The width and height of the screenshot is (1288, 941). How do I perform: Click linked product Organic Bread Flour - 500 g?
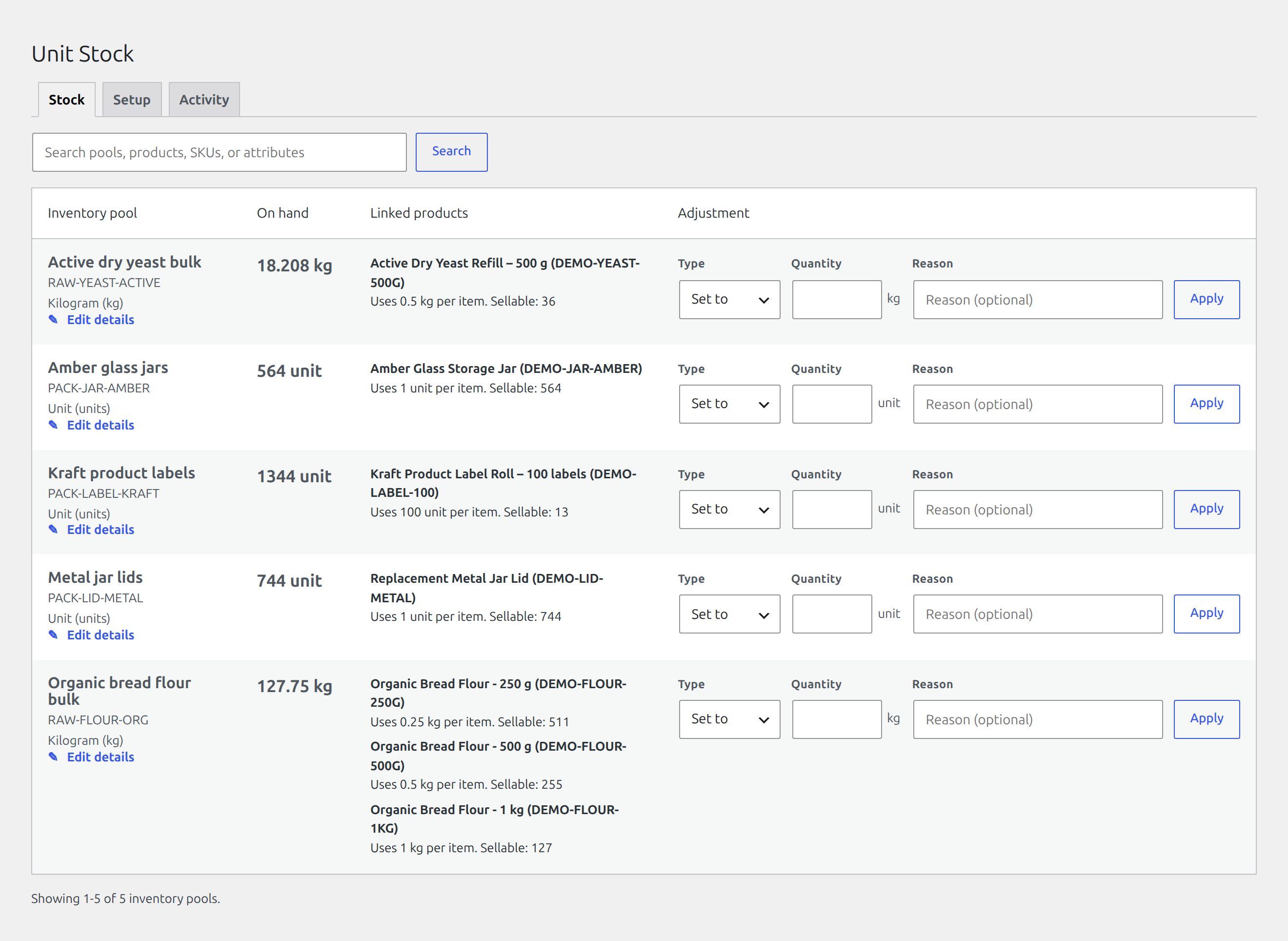[x=498, y=756]
